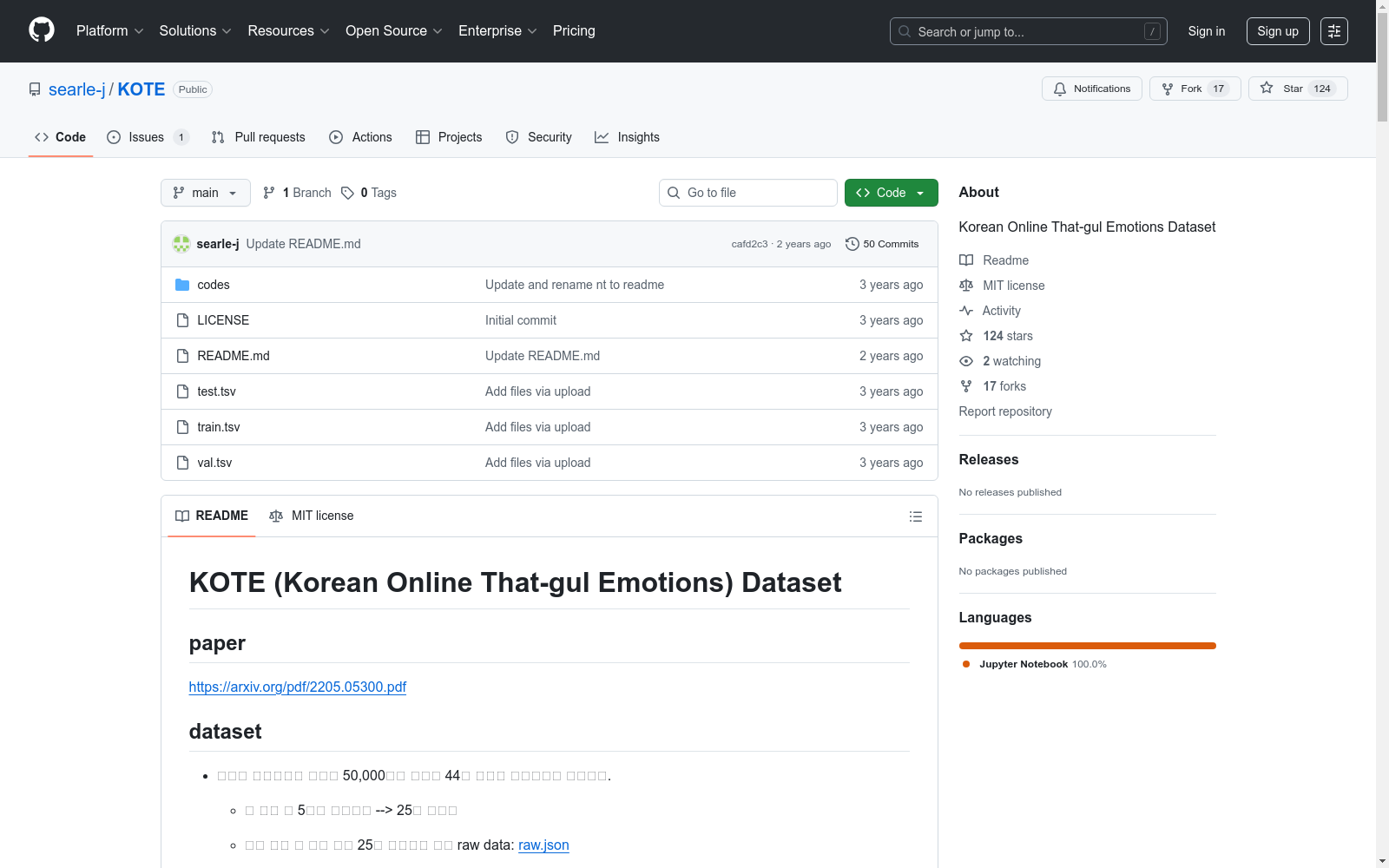Click the 'Update README.md' message beside searle-j
The image size is (1389, 868).
point(304,244)
